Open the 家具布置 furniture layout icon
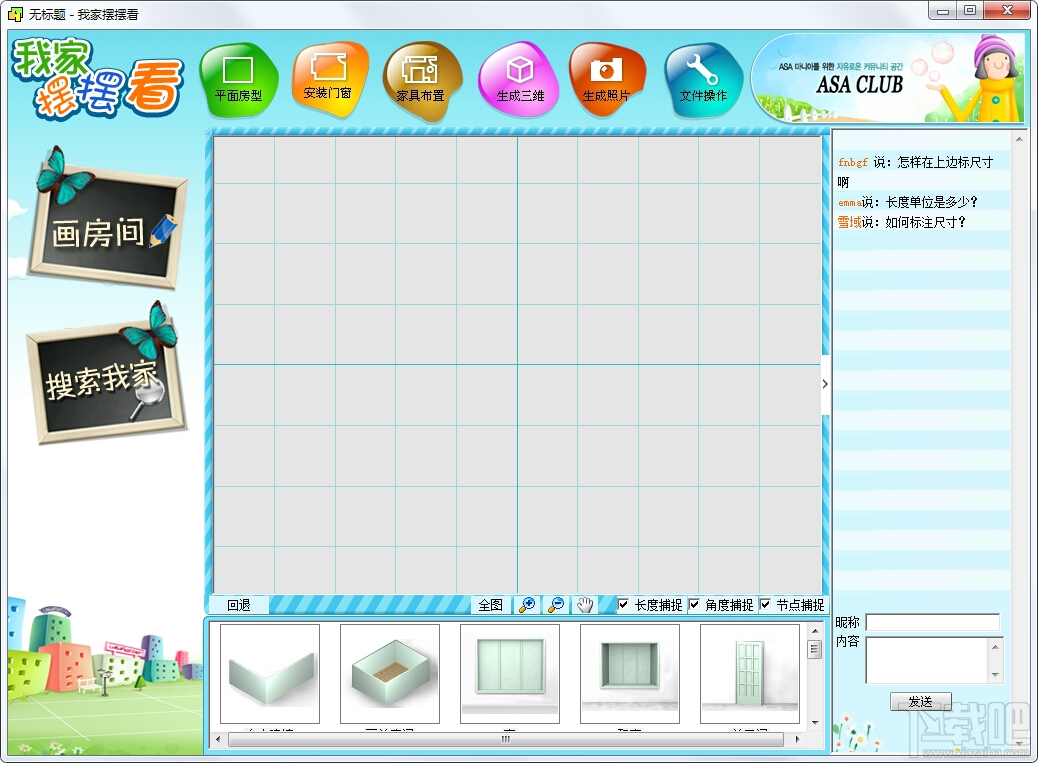Image resolution: width=1038 pixels, height=763 pixels. tap(421, 81)
